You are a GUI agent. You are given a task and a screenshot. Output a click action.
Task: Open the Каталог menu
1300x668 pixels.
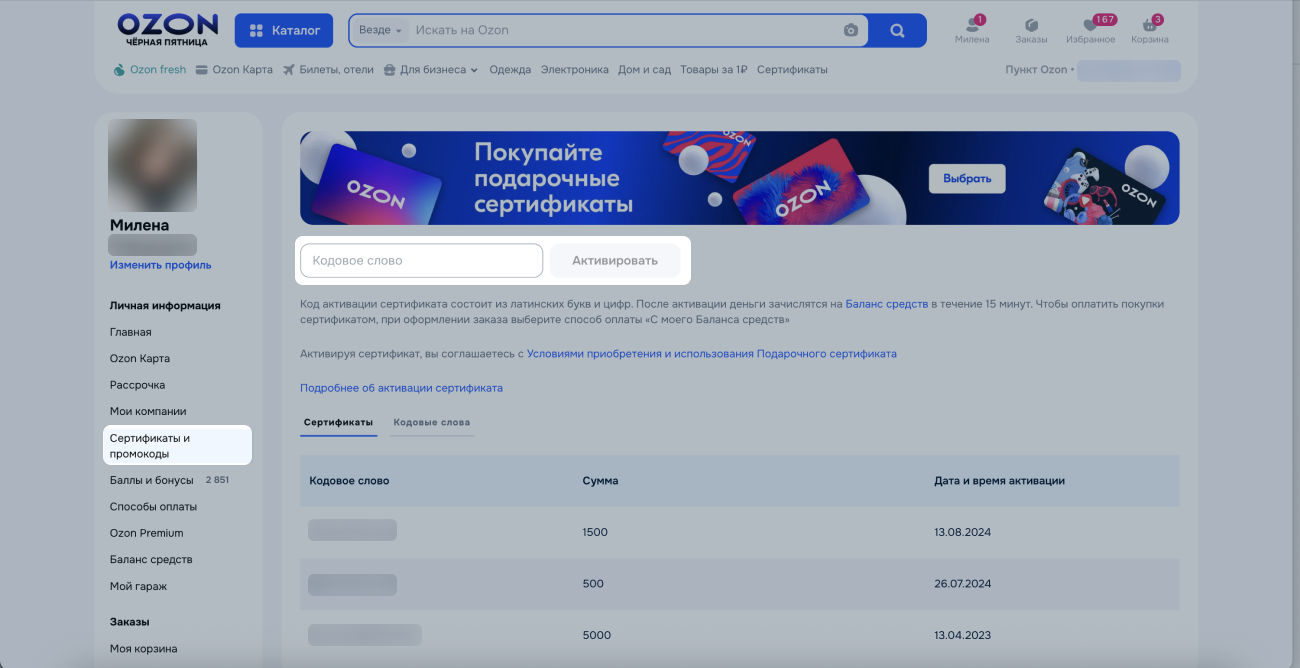point(284,30)
